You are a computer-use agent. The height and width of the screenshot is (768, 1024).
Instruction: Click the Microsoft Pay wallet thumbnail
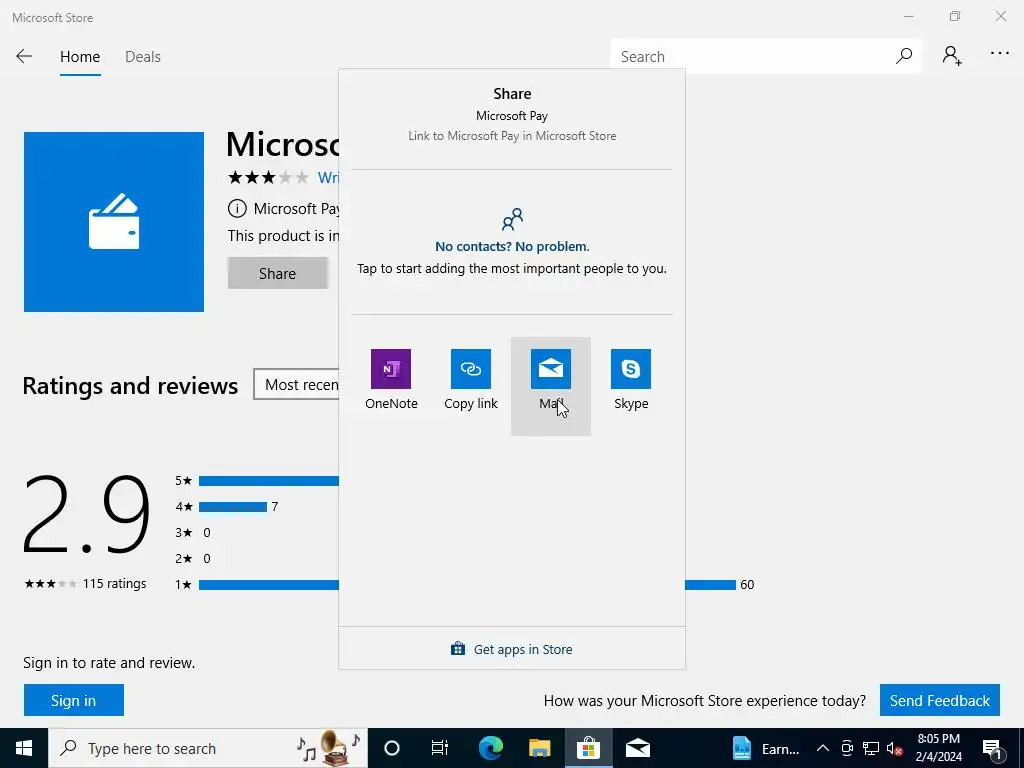[114, 222]
